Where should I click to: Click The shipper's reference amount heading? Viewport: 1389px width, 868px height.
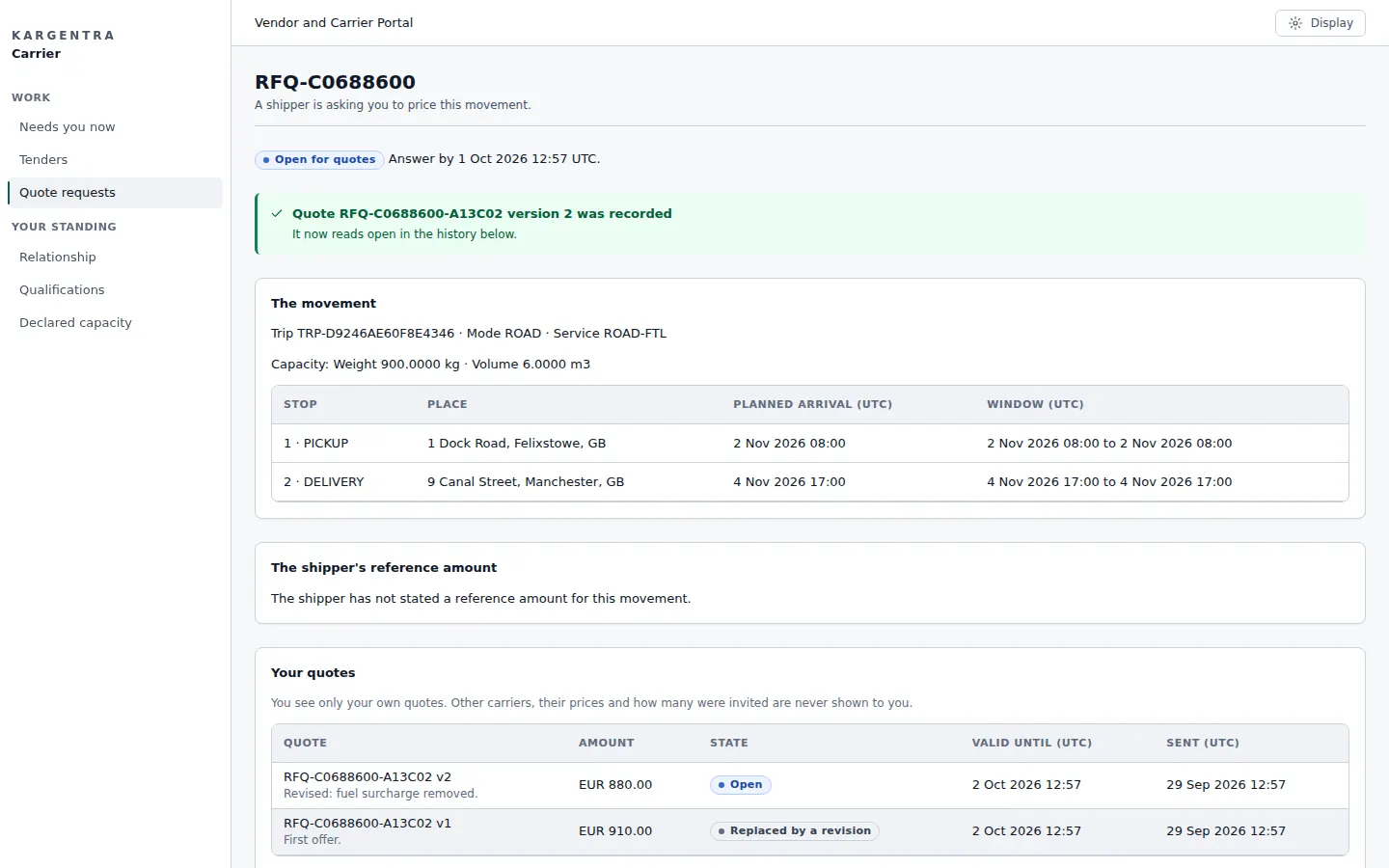[384, 568]
